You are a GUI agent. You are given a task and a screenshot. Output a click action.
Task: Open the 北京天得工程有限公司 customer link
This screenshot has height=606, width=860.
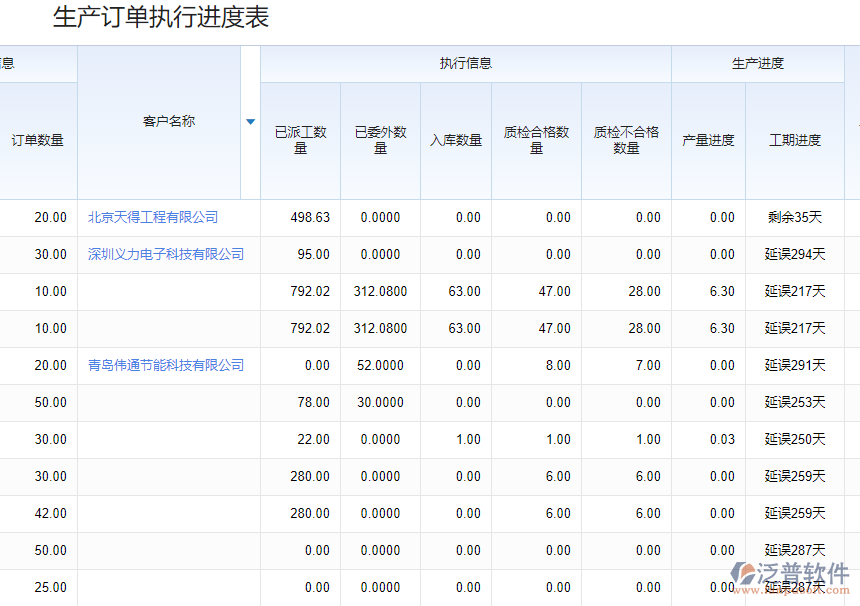point(153,217)
